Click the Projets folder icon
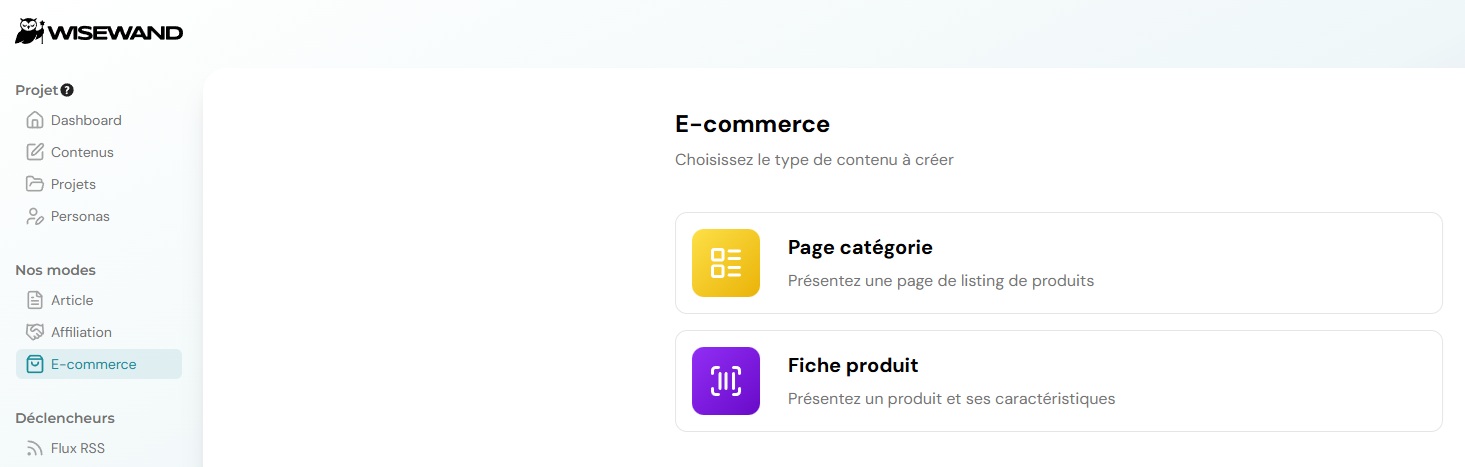 coord(35,184)
